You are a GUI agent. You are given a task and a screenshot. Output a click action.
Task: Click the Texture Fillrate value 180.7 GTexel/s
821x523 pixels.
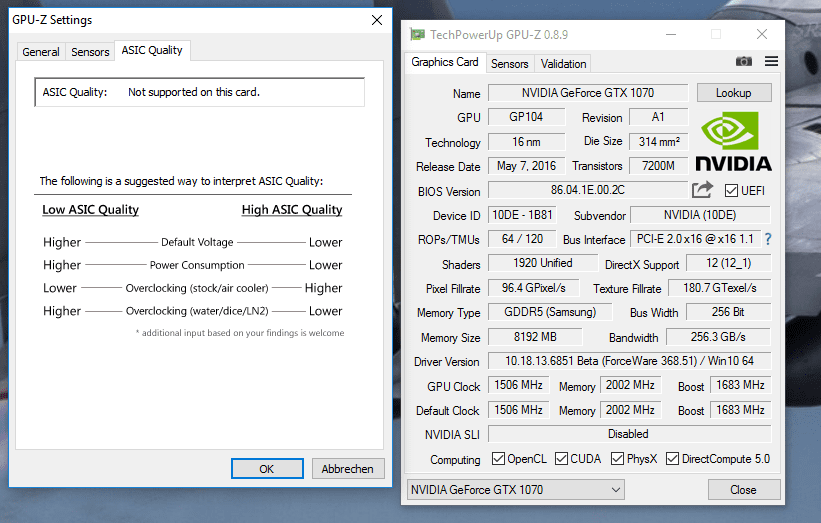pyautogui.click(x=719, y=288)
